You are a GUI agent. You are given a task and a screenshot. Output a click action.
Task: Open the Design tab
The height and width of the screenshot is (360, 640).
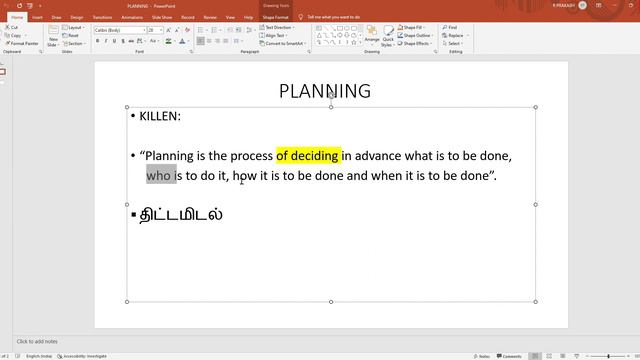tap(76, 18)
